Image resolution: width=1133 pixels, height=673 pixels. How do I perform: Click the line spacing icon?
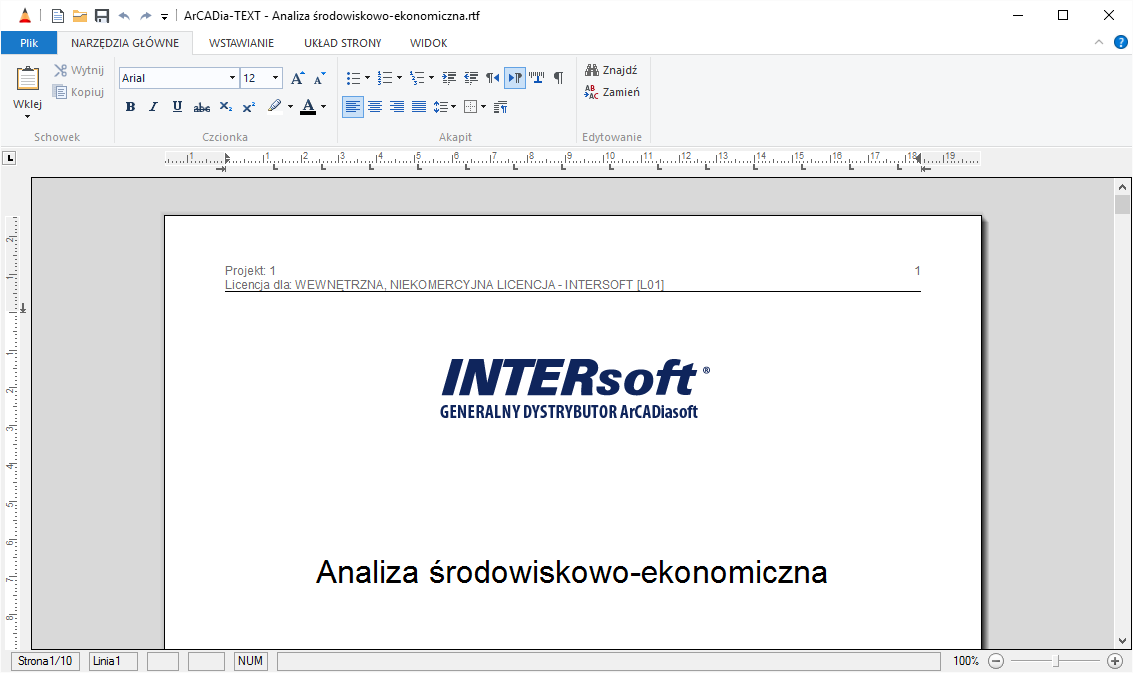(441, 107)
